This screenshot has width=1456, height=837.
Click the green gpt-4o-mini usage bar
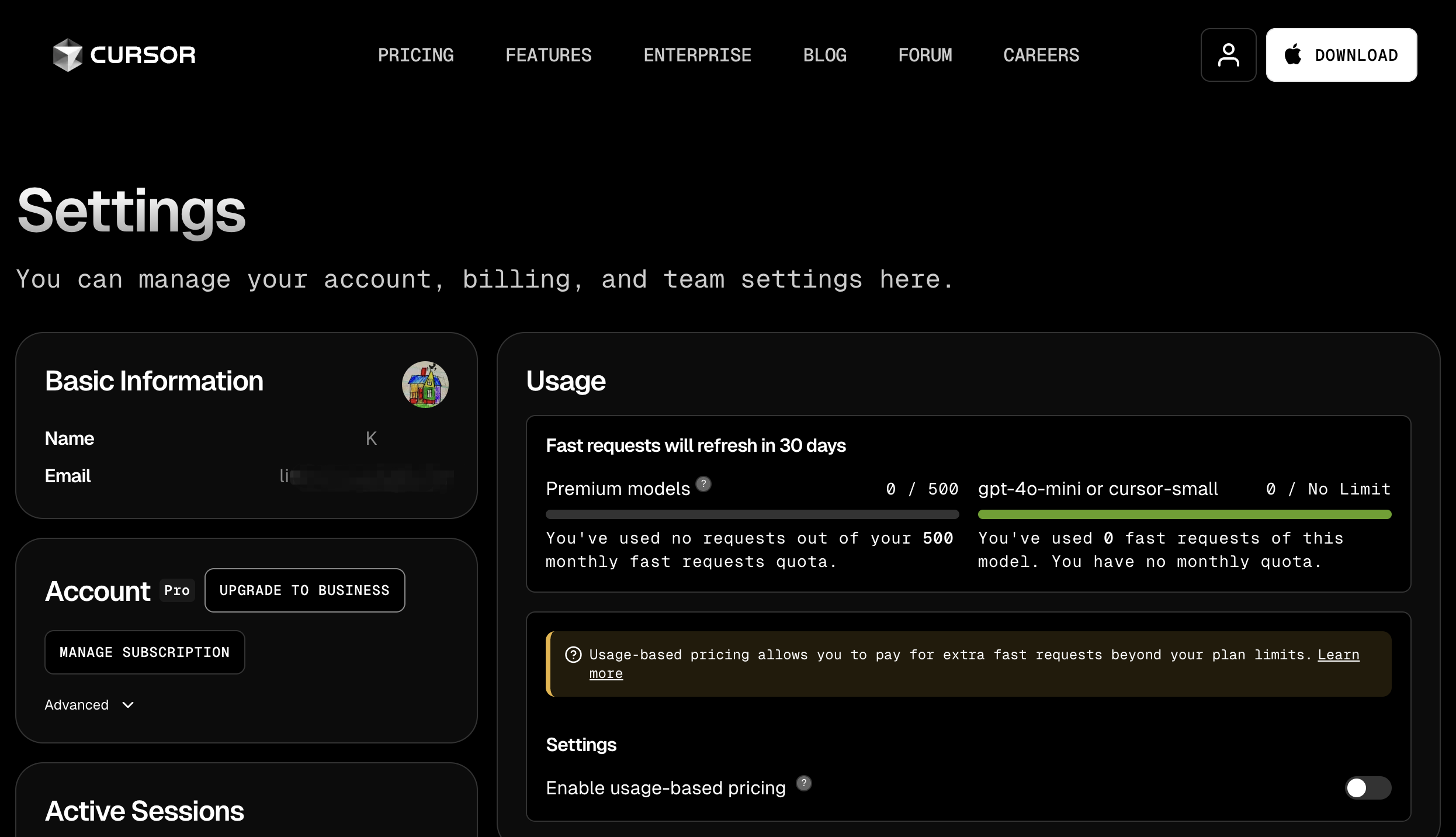point(1184,514)
